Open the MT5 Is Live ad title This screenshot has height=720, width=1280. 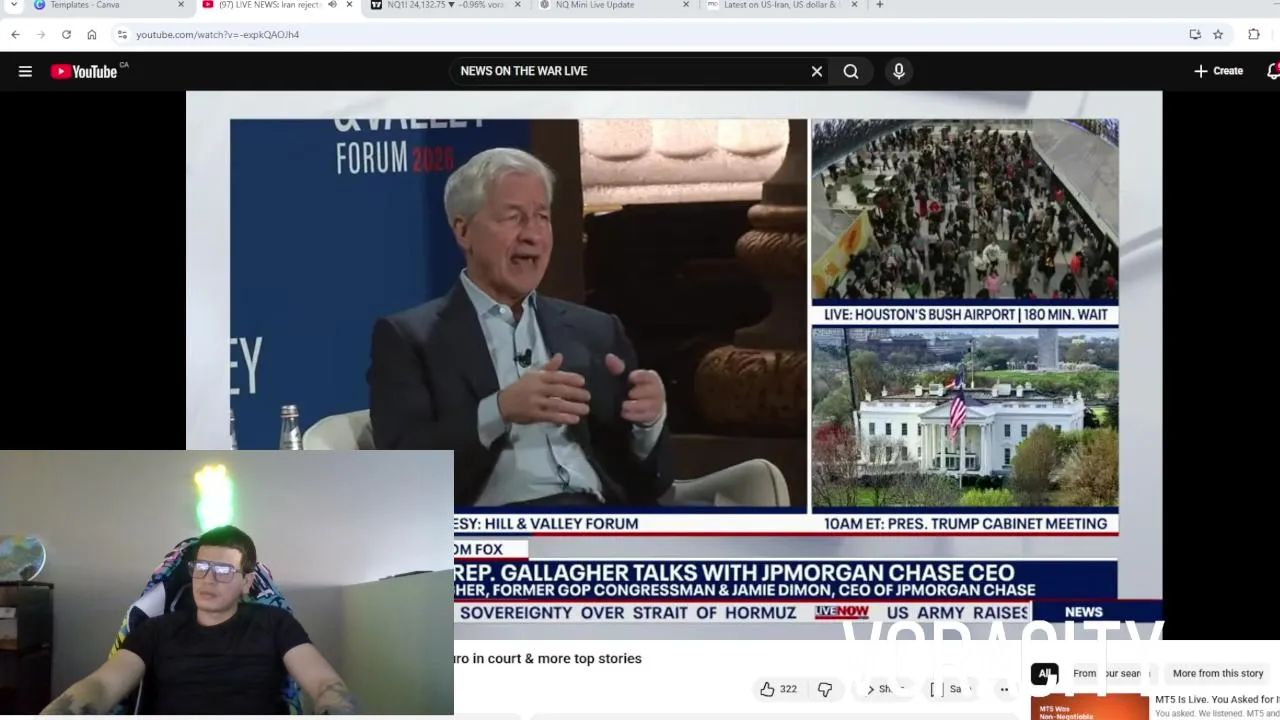point(1217,699)
